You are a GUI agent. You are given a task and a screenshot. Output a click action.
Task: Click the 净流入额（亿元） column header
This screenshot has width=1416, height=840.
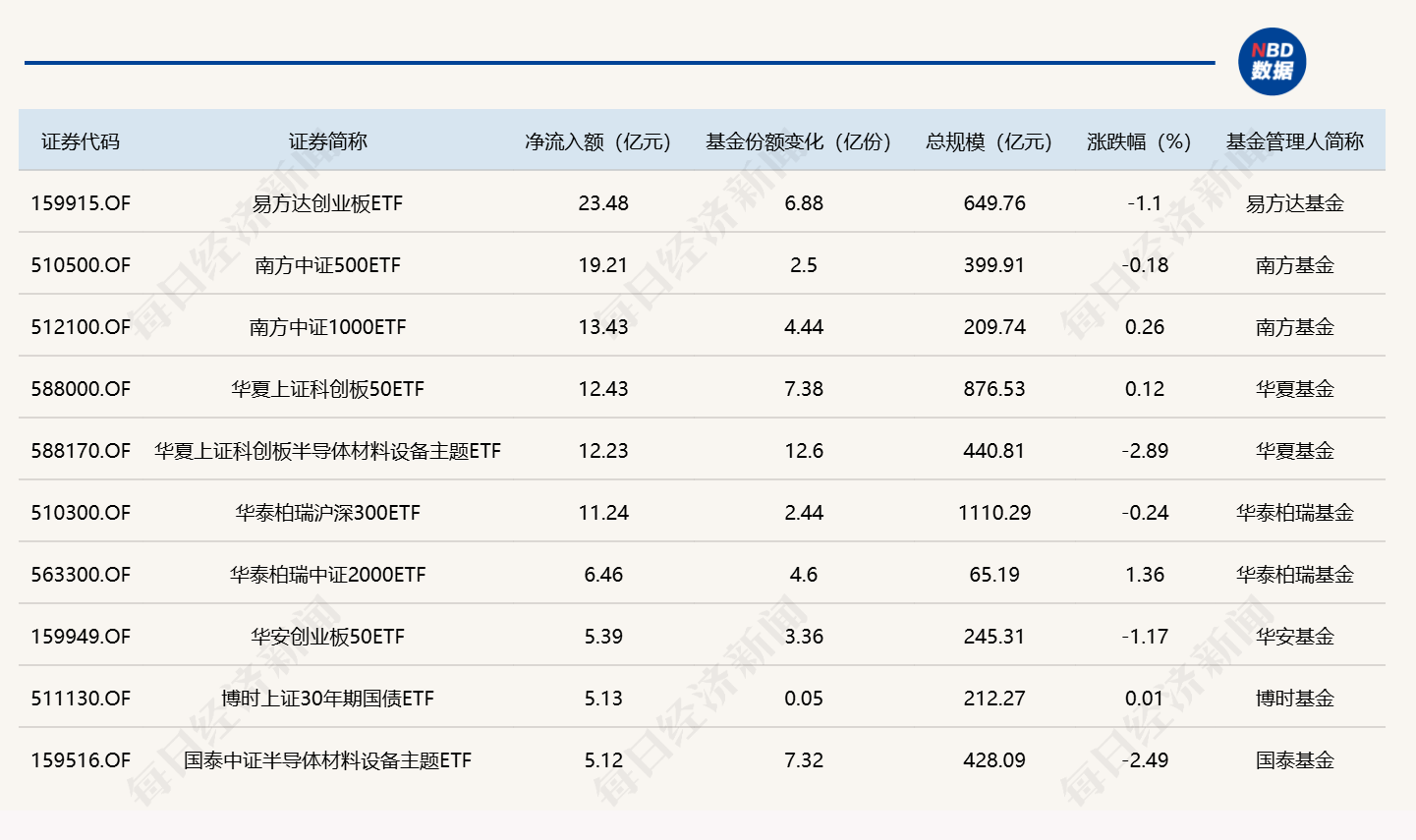(598, 141)
